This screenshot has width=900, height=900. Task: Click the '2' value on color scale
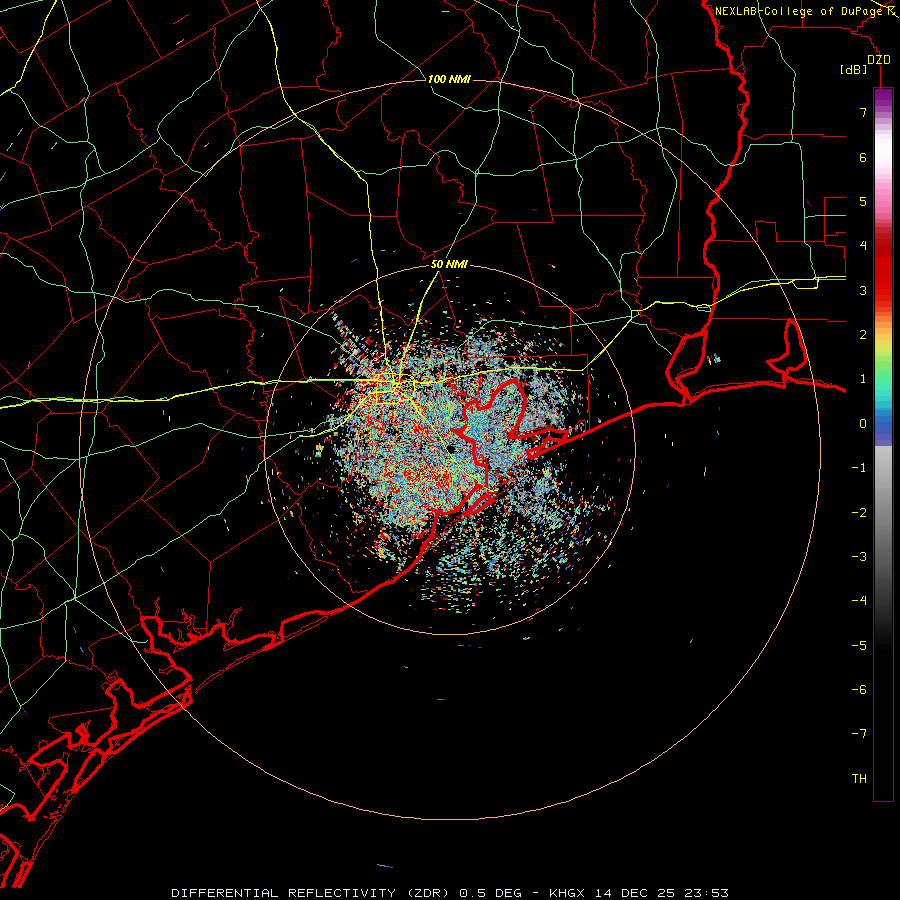point(863,335)
